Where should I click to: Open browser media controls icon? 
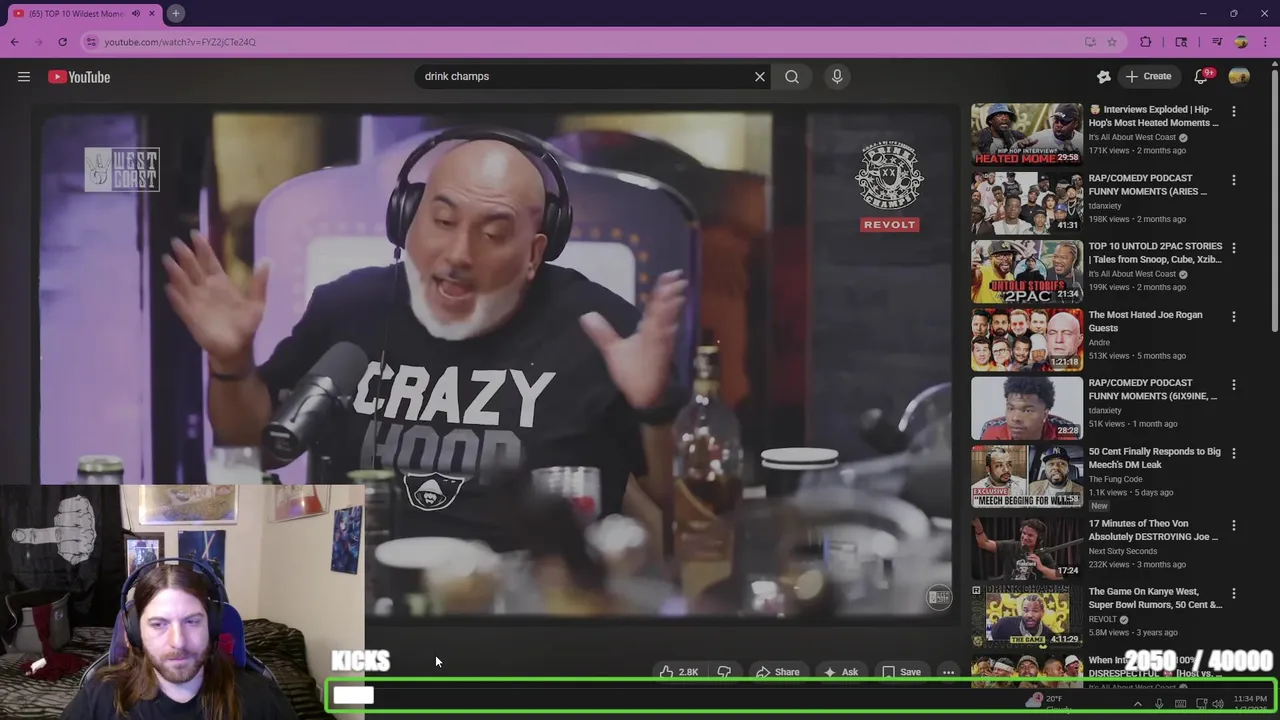pos(1217,42)
